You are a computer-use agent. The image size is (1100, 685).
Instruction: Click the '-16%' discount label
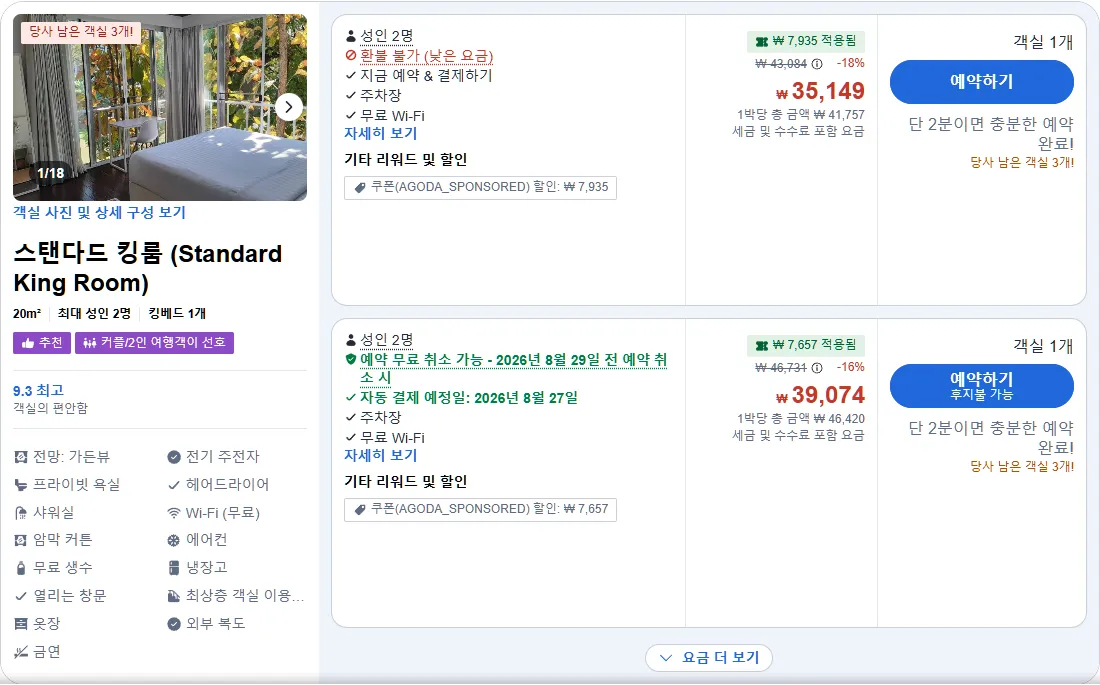point(850,367)
